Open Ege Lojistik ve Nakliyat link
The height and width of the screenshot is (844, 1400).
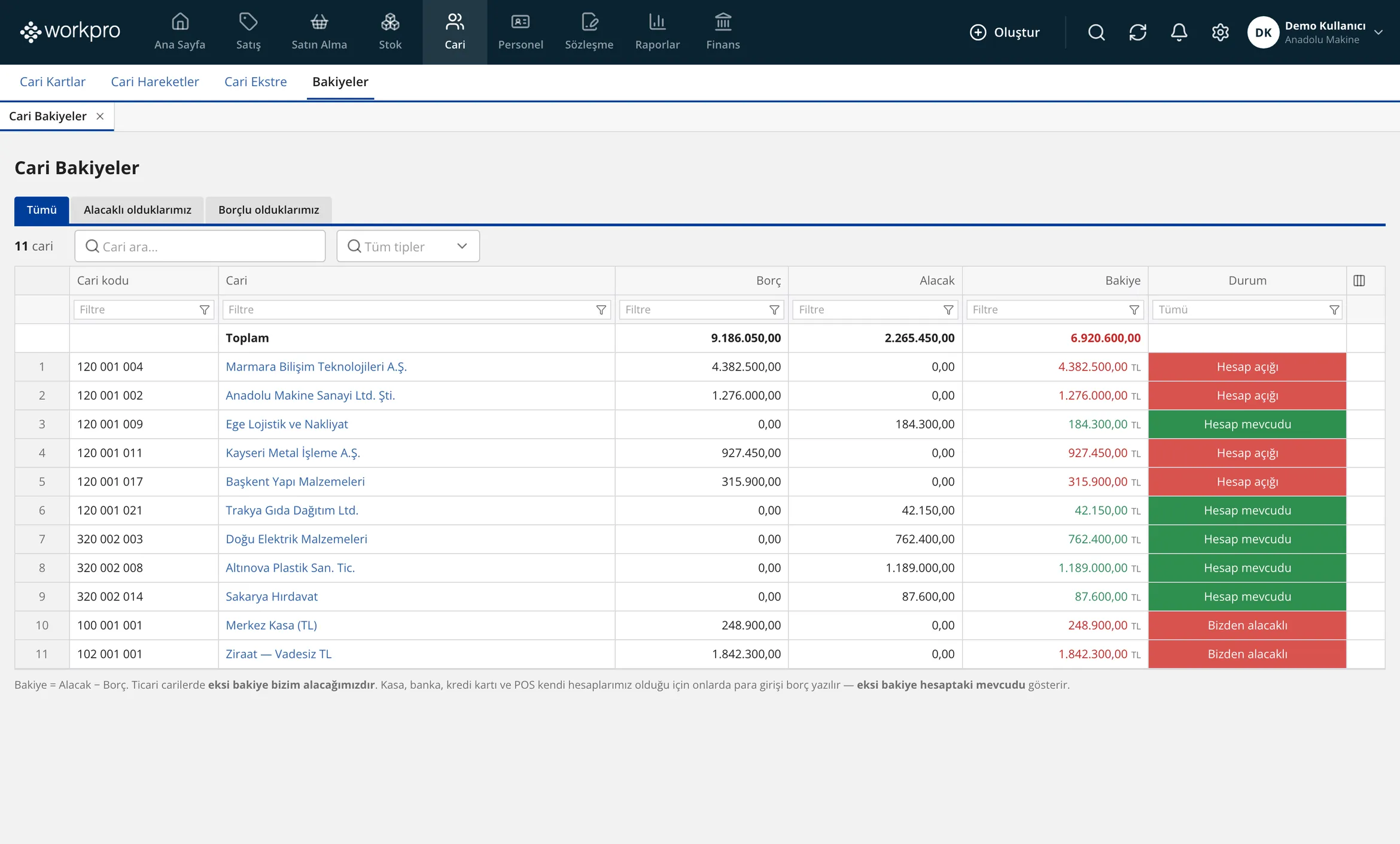[287, 424]
